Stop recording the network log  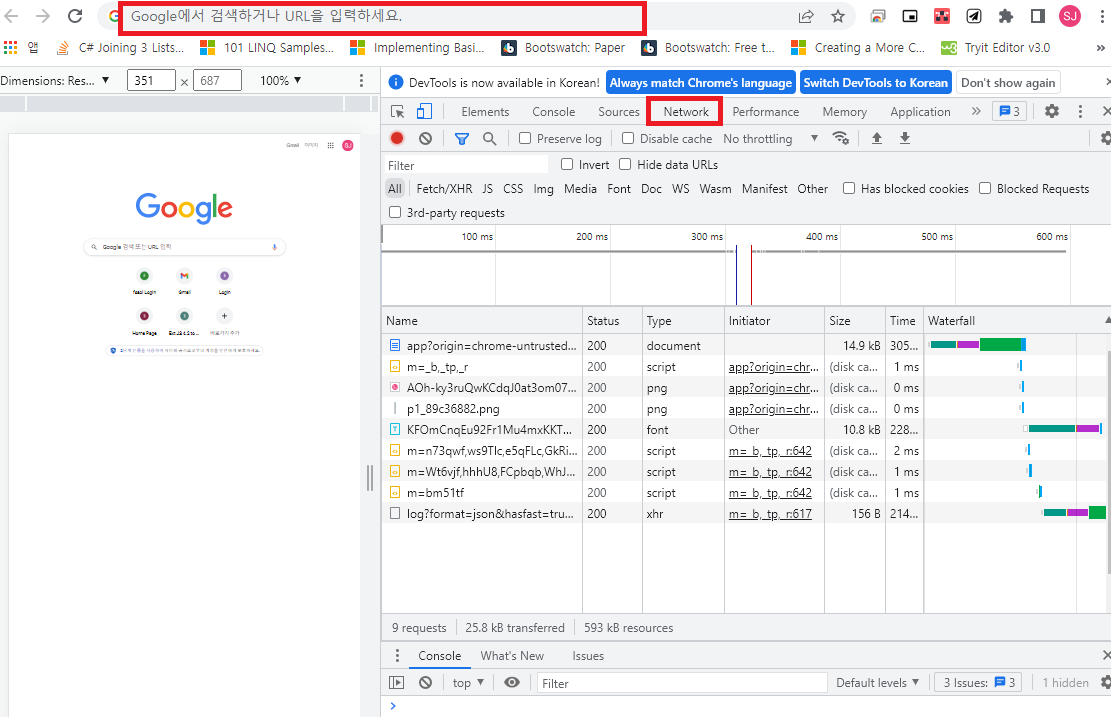coord(397,138)
